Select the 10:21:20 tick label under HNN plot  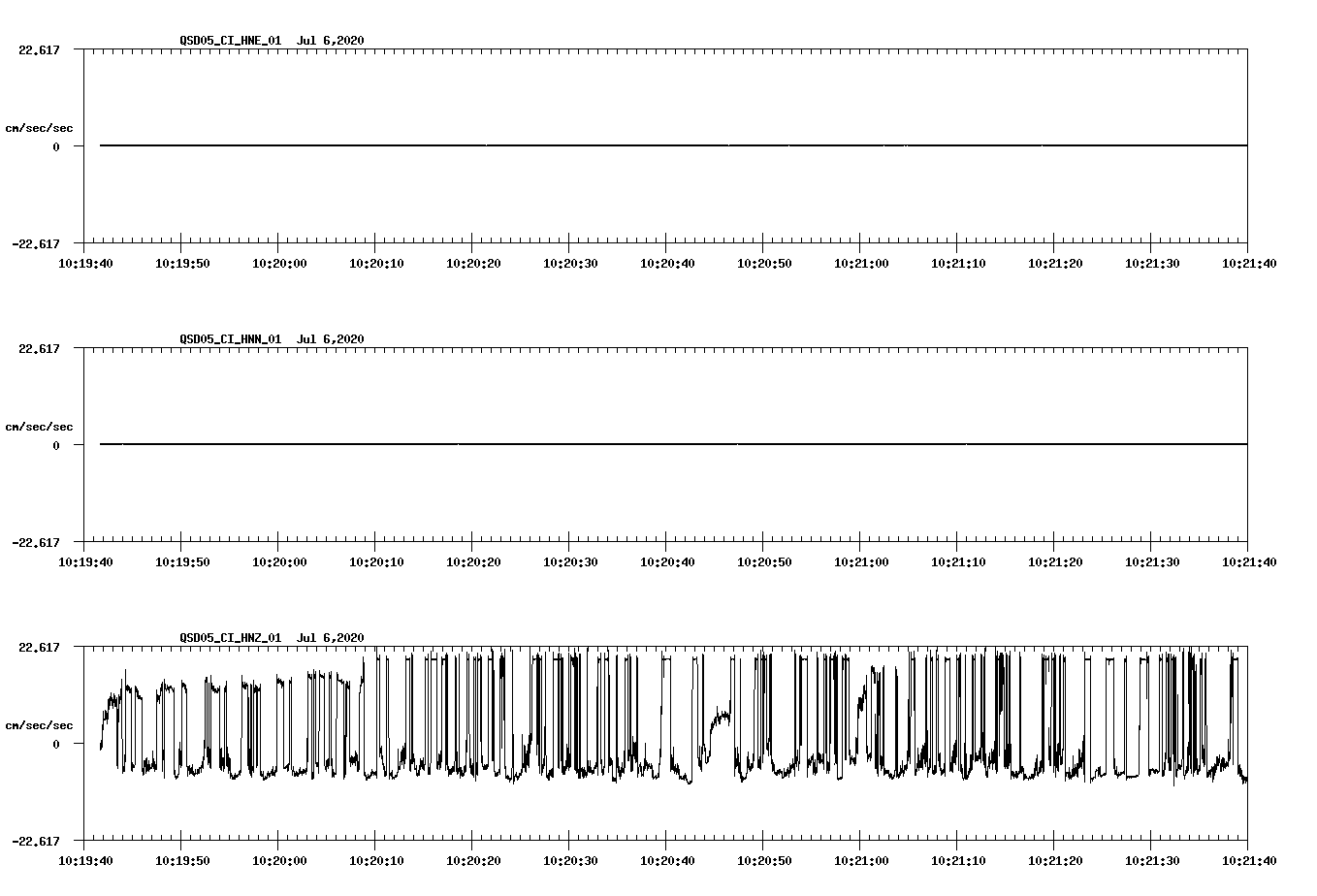(x=1054, y=561)
